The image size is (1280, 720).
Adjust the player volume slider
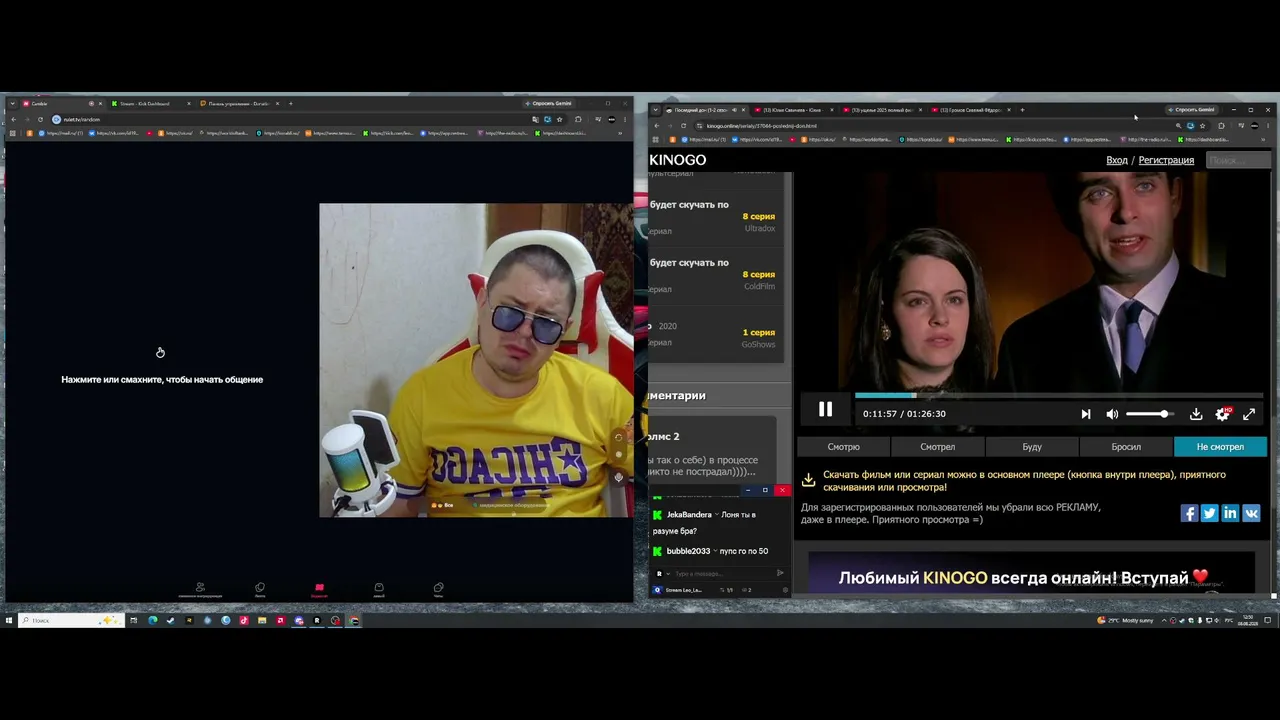[1149, 414]
